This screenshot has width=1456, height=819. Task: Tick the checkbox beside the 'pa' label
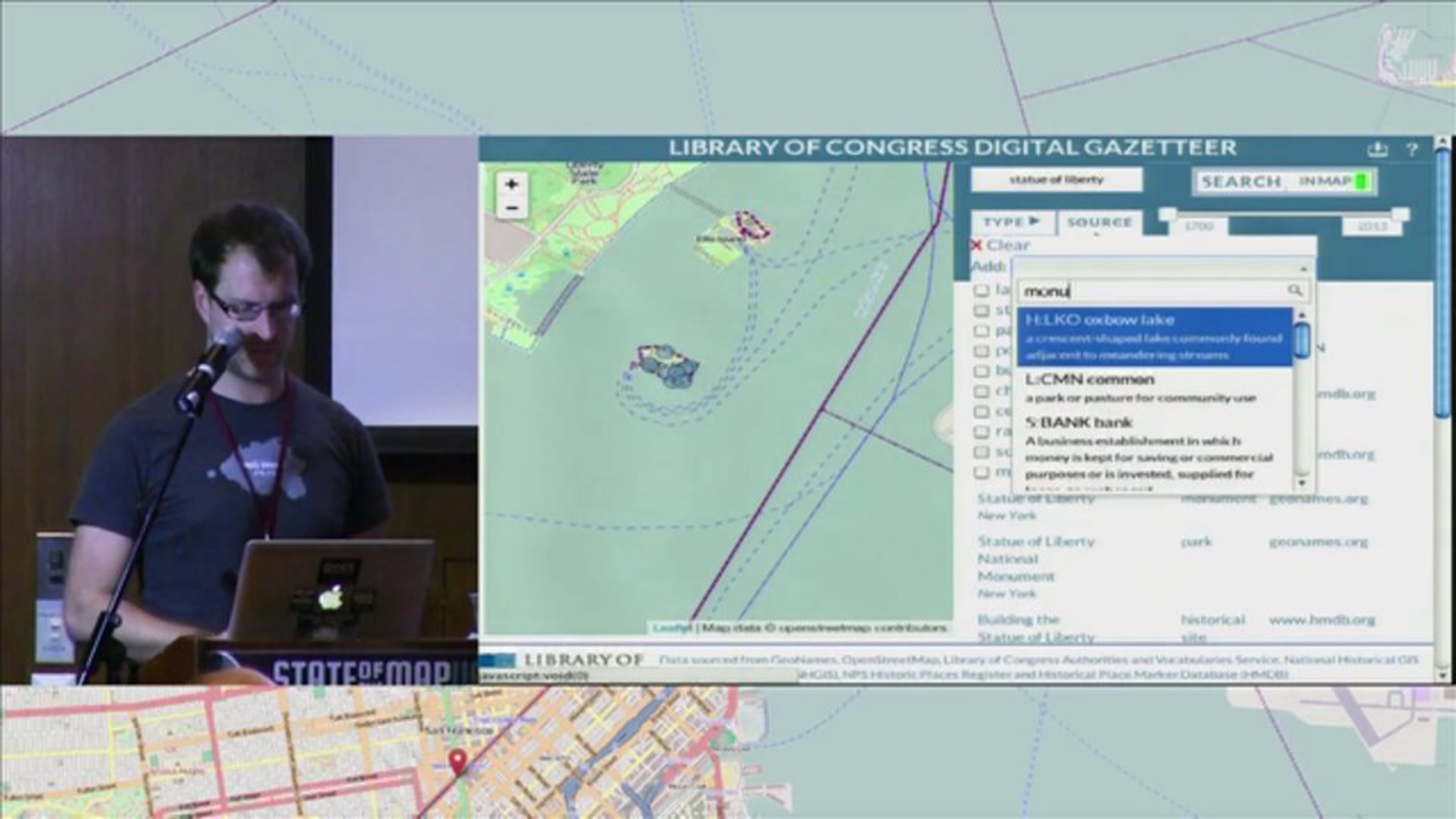[x=981, y=331]
